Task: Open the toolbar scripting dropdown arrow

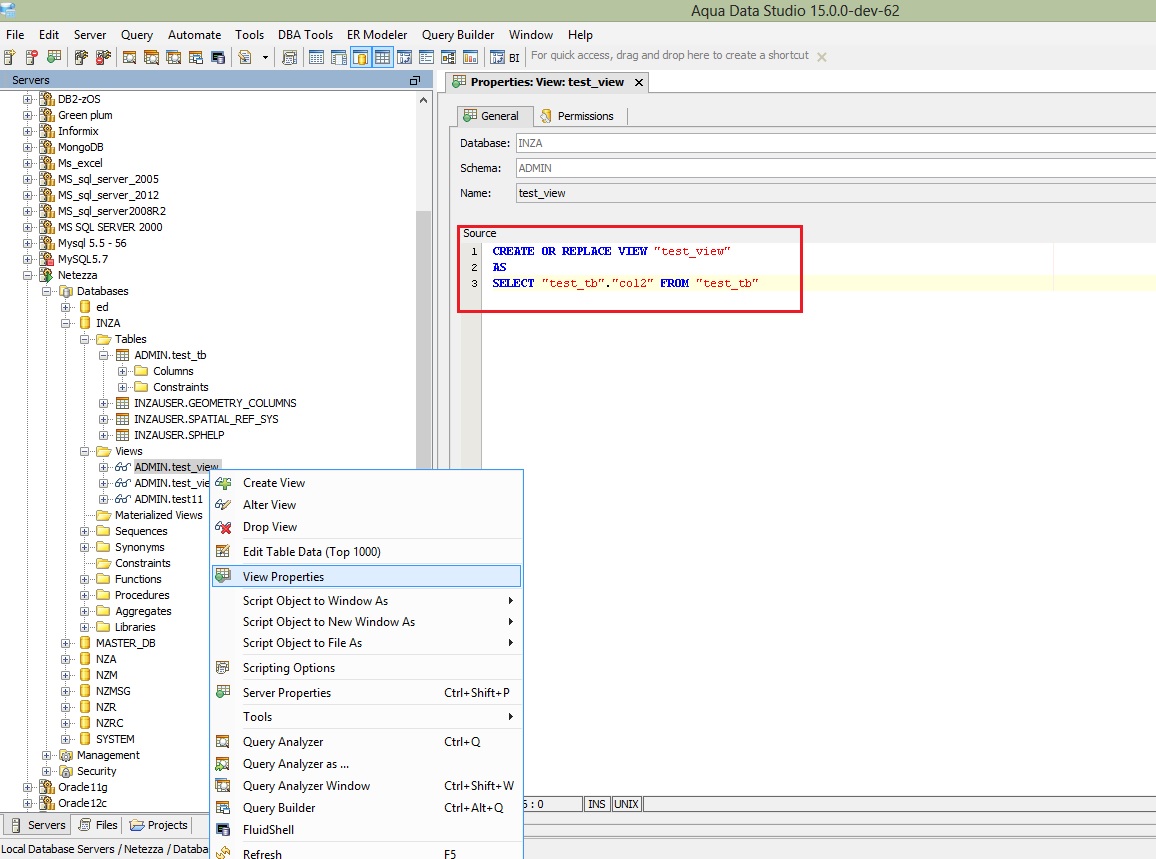Action: click(x=265, y=57)
